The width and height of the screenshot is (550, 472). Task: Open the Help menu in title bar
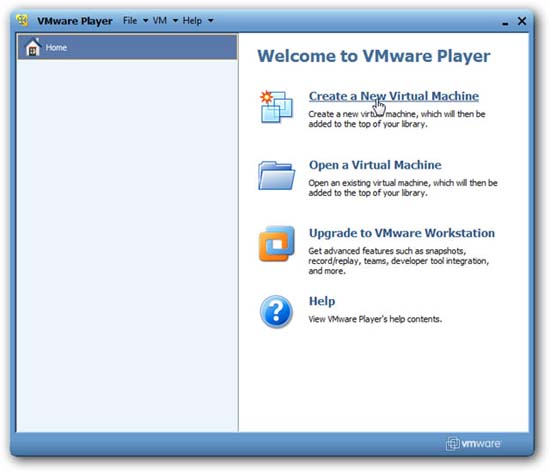pos(192,21)
